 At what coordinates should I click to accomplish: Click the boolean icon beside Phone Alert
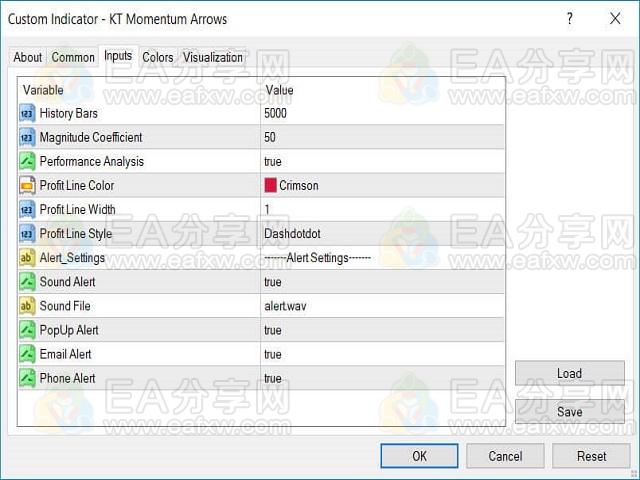27,378
